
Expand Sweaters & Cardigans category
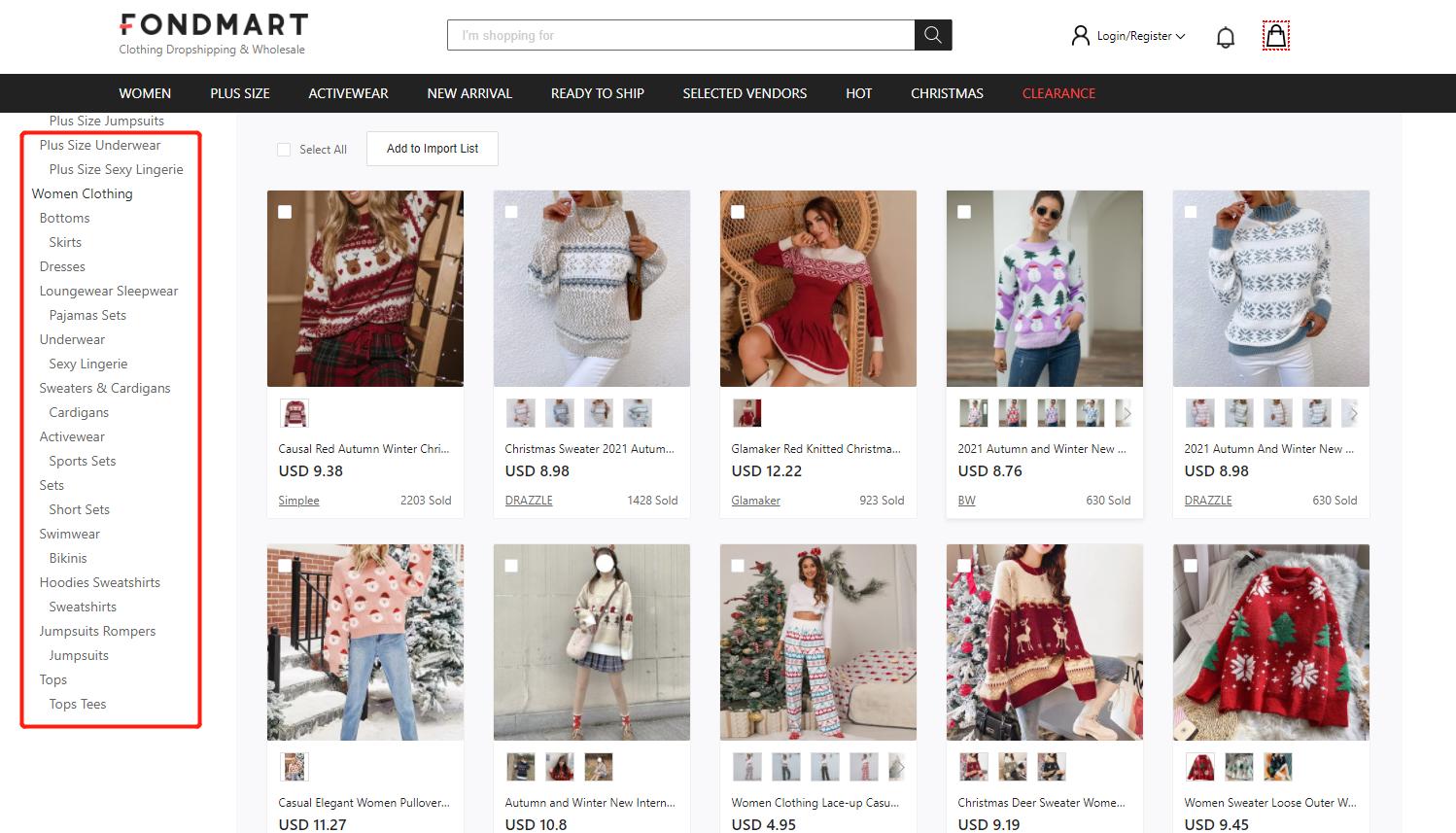[104, 388]
